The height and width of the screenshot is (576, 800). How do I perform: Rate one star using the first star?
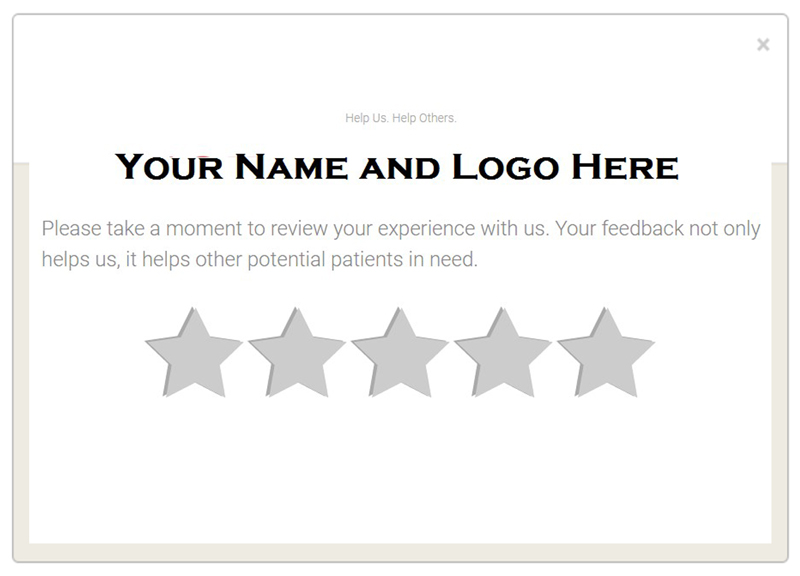pos(194,354)
